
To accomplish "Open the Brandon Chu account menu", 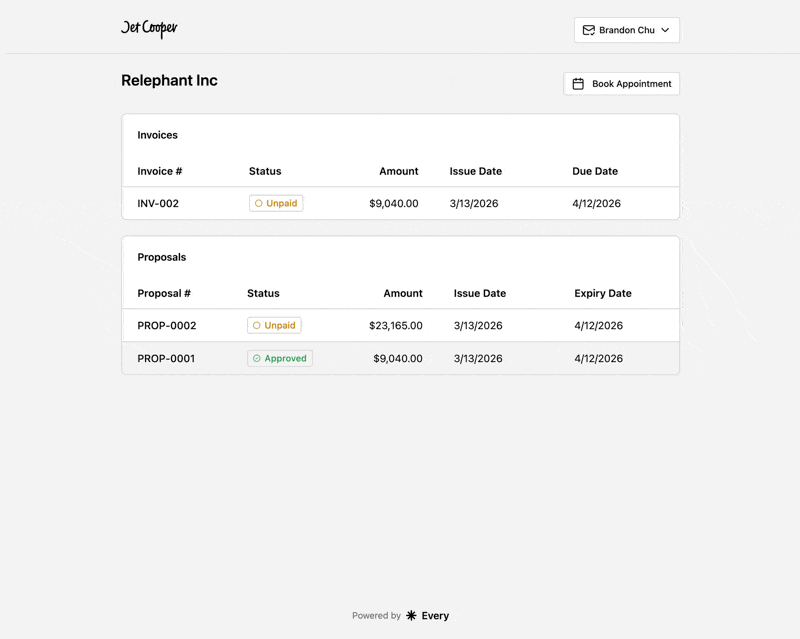I will point(627,30).
